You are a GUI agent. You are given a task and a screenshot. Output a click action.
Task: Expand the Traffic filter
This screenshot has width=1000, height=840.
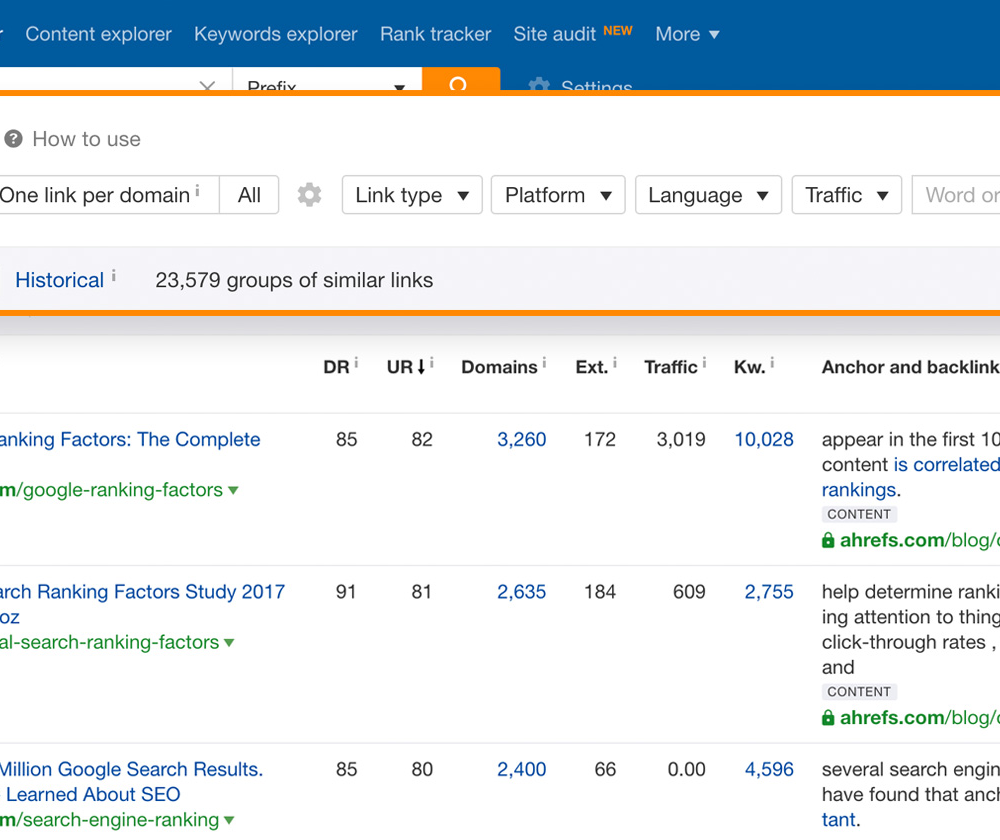pos(847,195)
